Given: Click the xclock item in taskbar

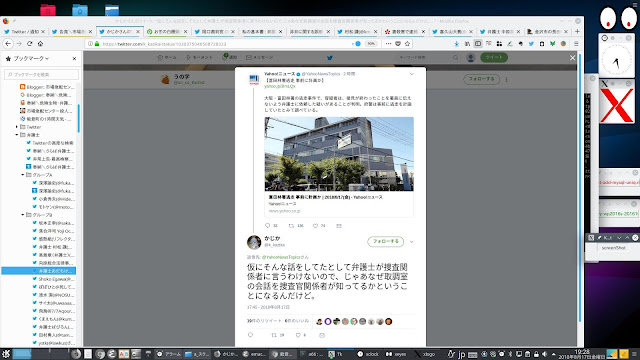Looking at the screenshot, I should pyautogui.click(x=368, y=354).
